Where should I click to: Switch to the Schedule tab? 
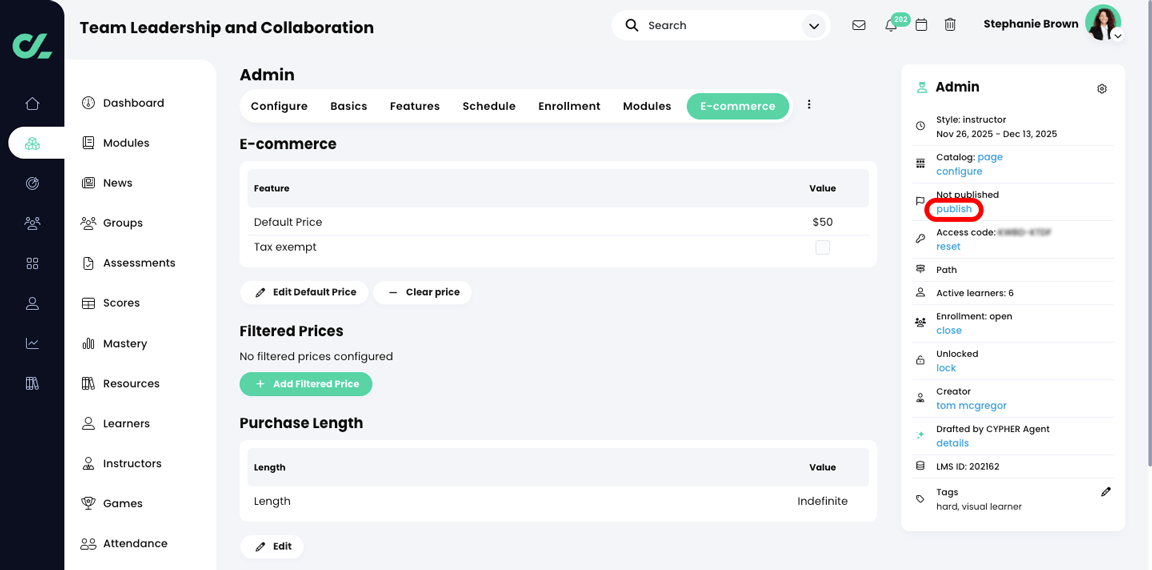tap(489, 106)
